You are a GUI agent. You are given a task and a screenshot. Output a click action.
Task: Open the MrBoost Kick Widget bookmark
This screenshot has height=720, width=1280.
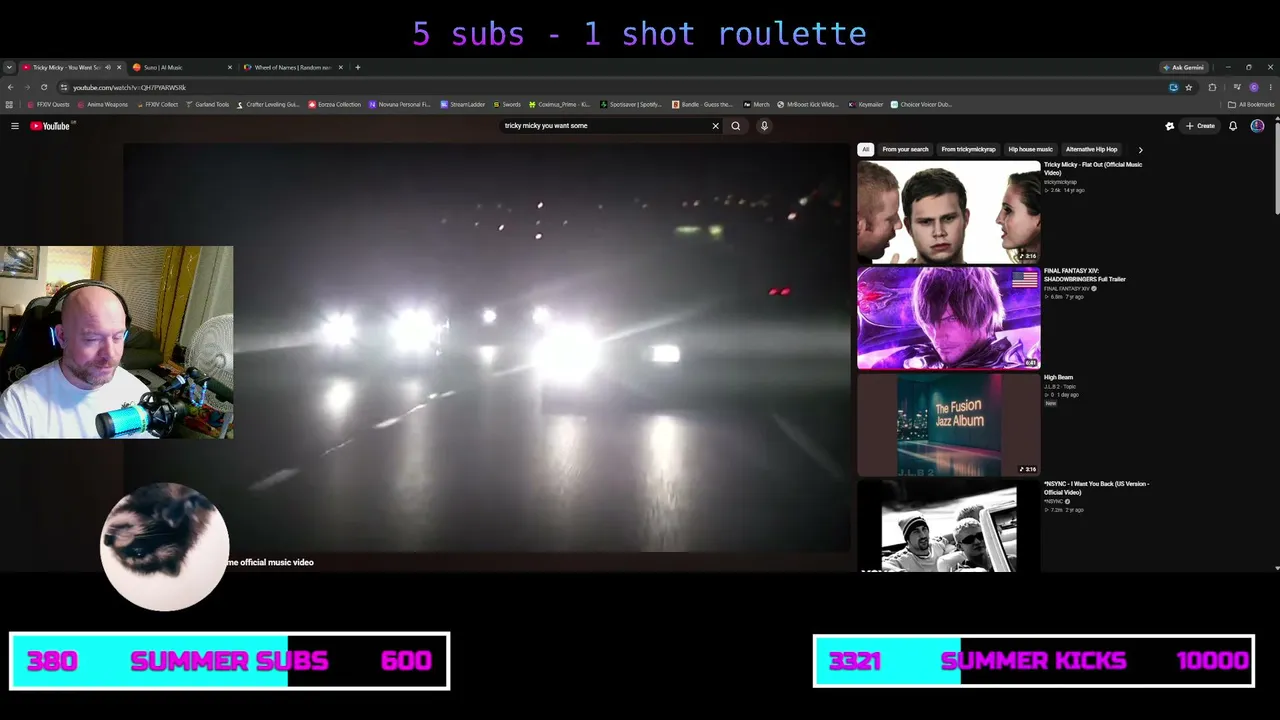(809, 104)
